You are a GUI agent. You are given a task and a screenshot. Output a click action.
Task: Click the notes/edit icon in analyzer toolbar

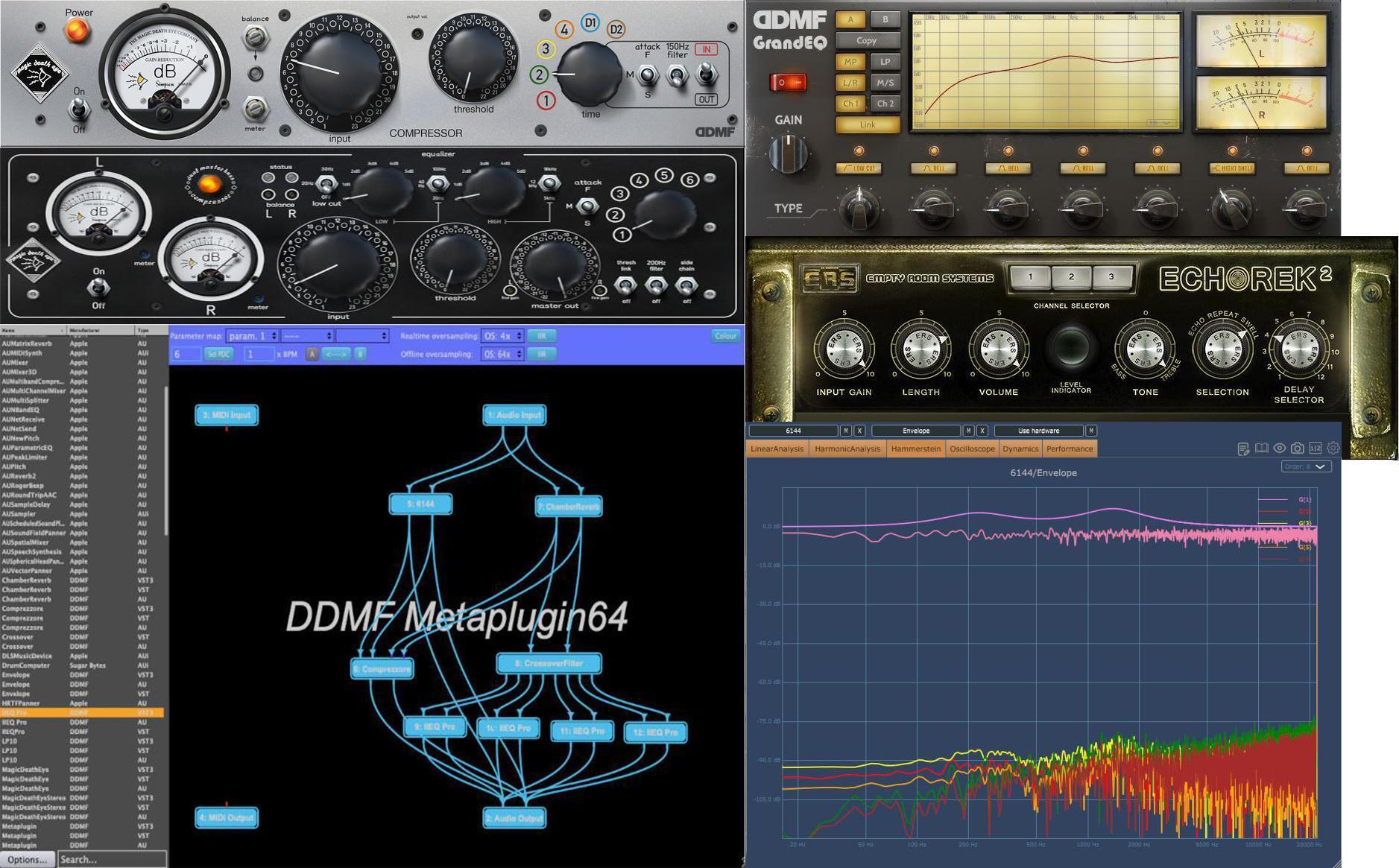(1243, 448)
